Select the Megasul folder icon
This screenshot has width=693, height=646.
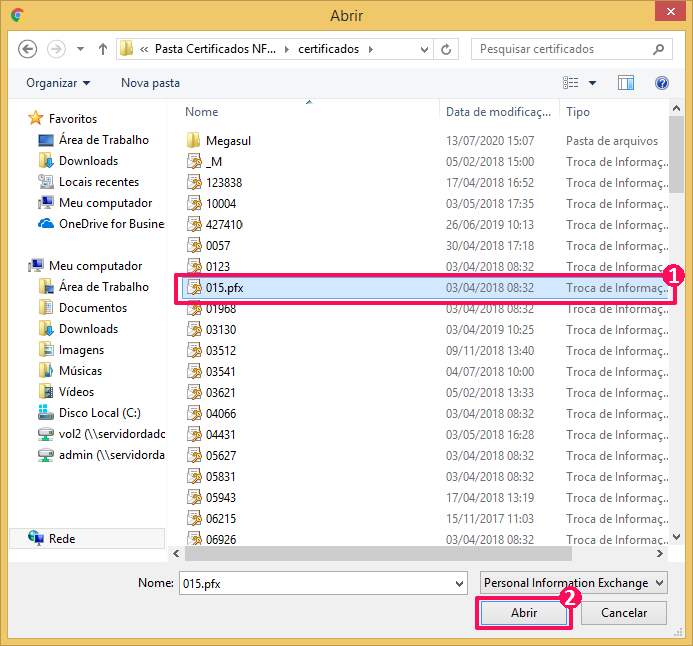point(194,141)
